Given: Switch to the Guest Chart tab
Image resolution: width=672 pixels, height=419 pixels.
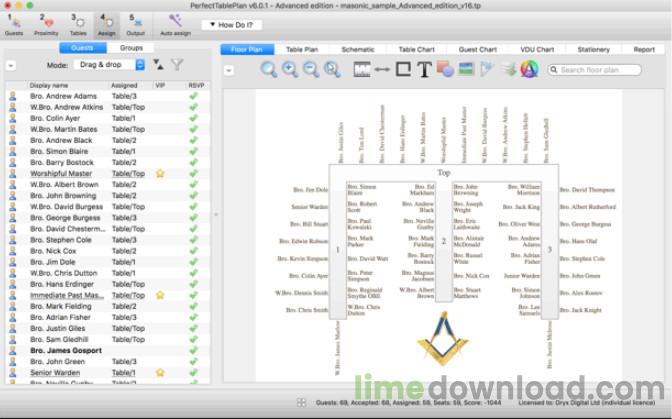Looking at the screenshot, I should point(477,49).
